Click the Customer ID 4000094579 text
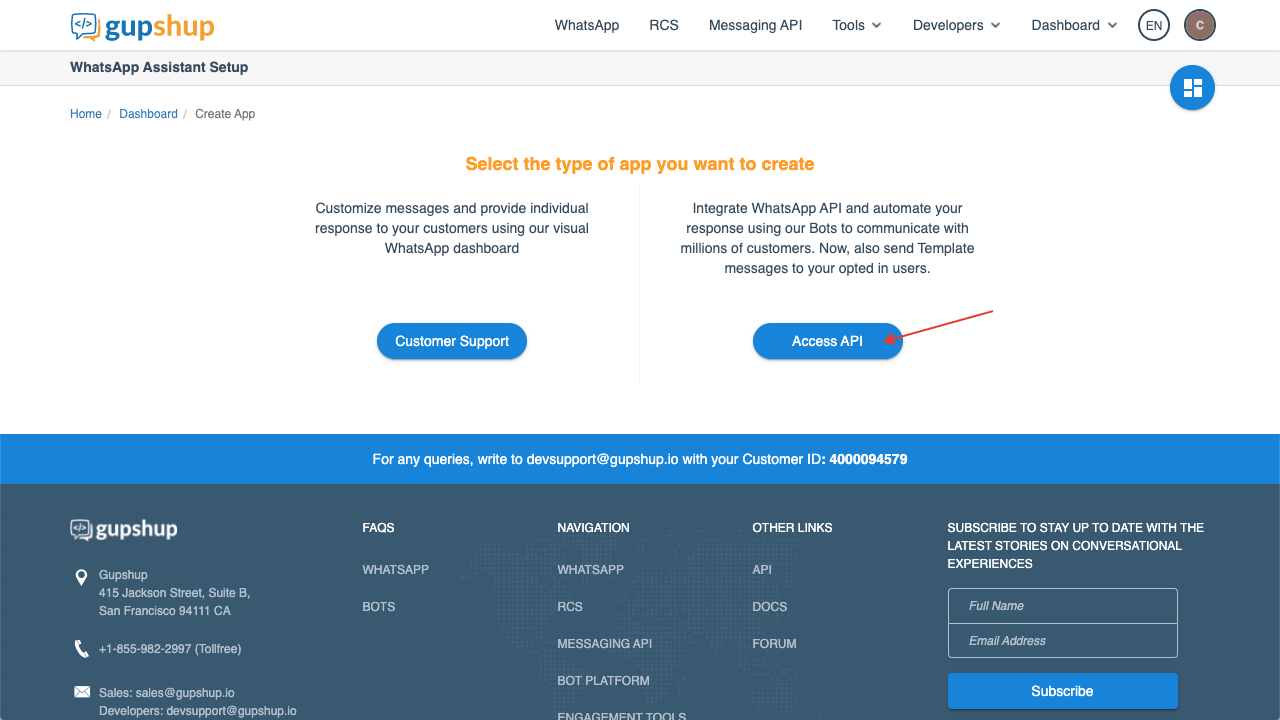The height and width of the screenshot is (720, 1280). click(x=868, y=460)
